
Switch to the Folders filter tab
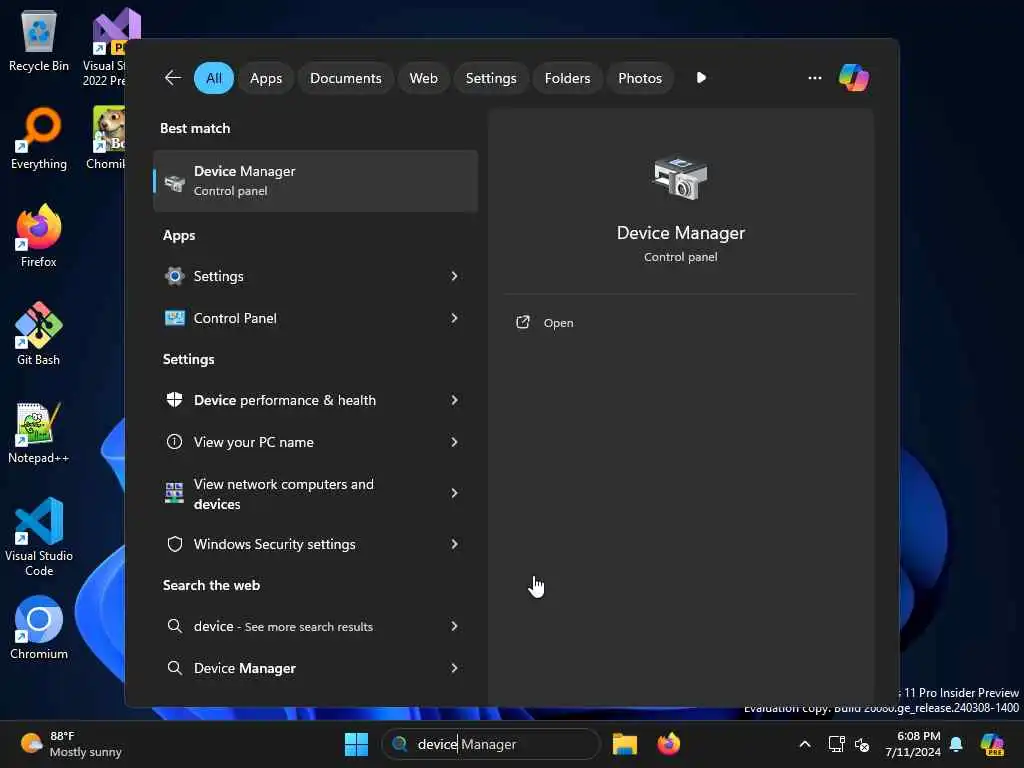click(x=567, y=78)
